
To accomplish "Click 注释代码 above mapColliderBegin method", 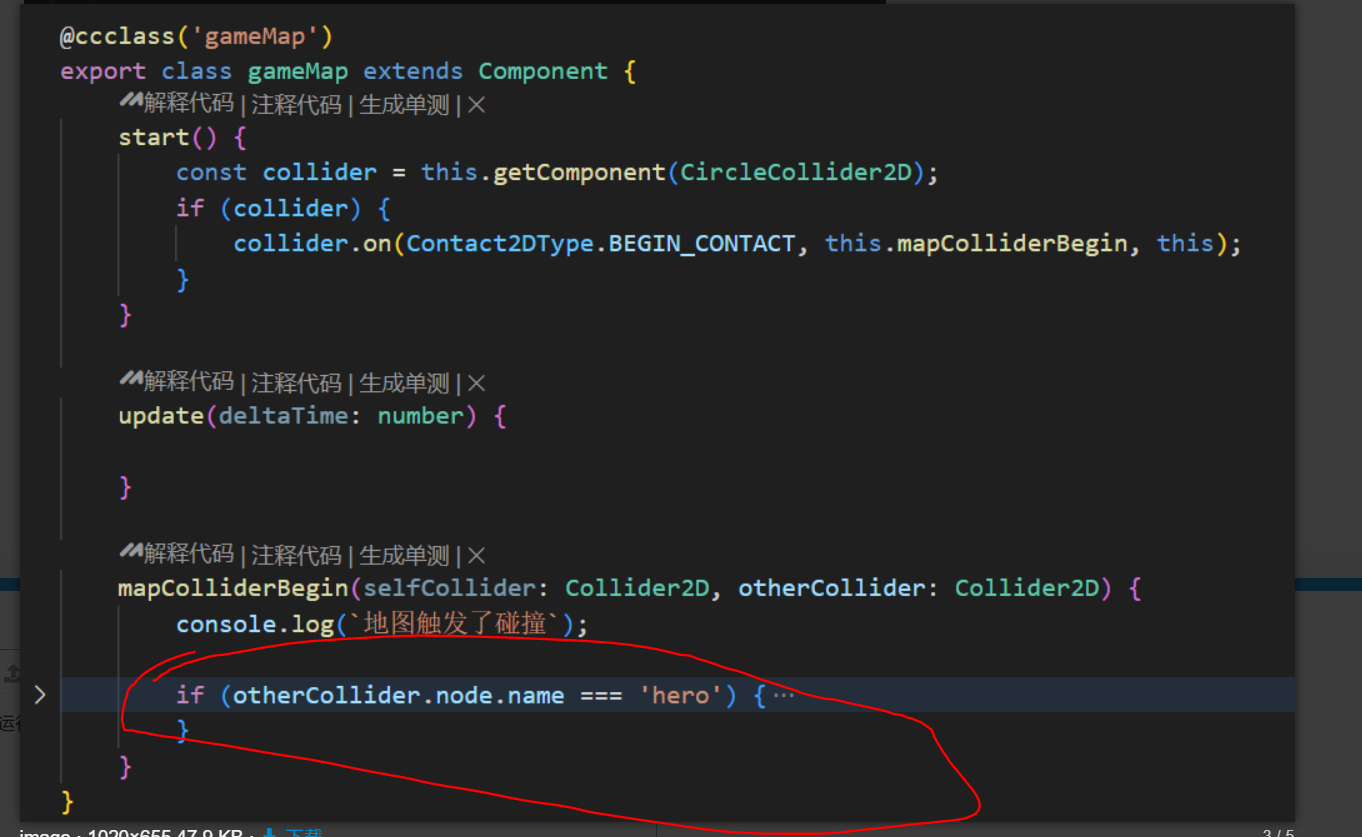I will 296,554.
